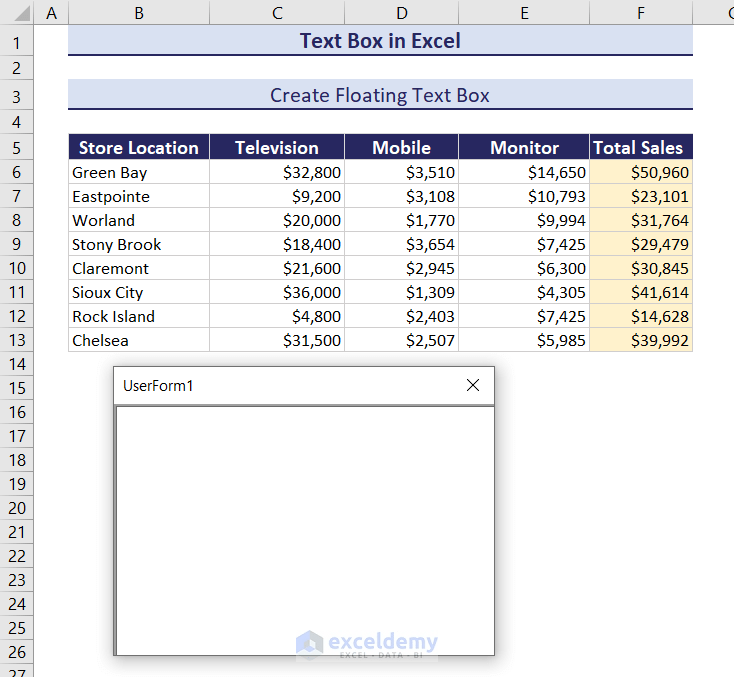Click Monitor value $14,650
Viewport: 734px width, 677px height.
coord(524,172)
